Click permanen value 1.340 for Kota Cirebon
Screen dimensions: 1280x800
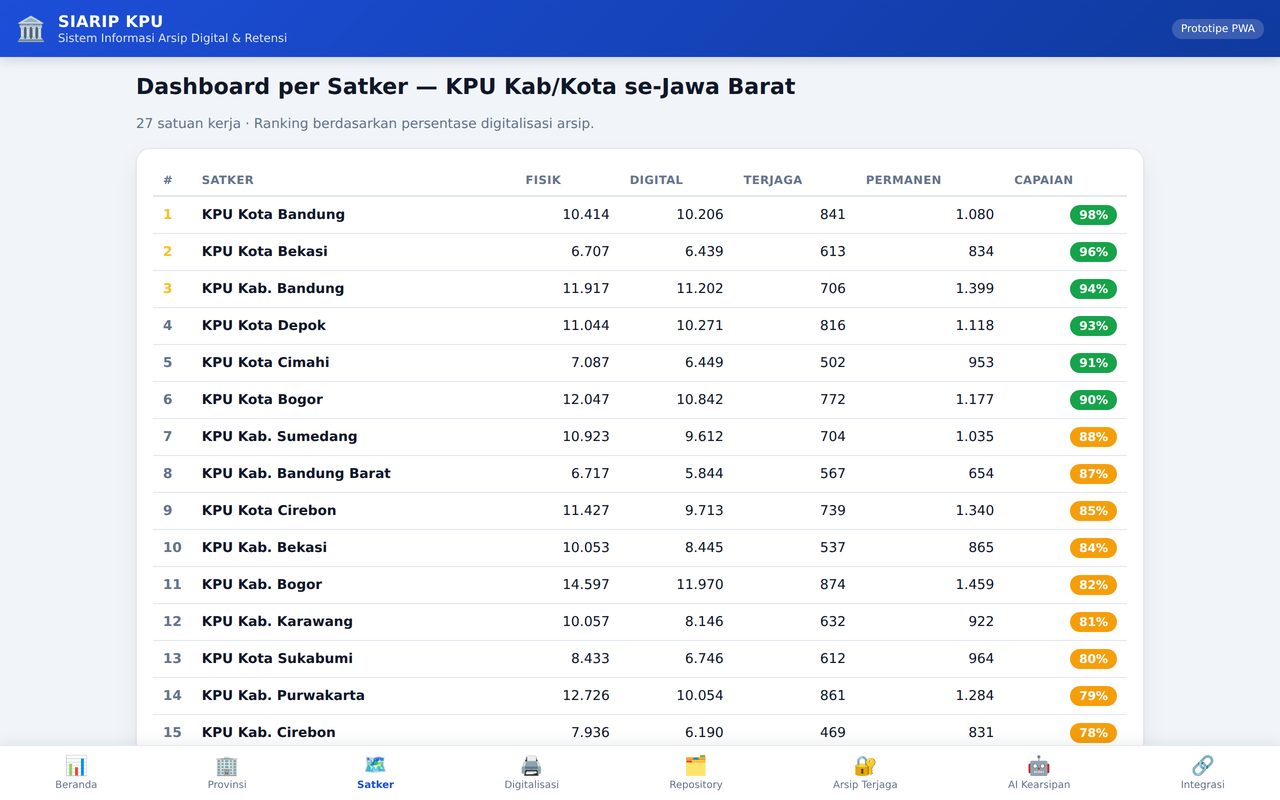(975, 511)
